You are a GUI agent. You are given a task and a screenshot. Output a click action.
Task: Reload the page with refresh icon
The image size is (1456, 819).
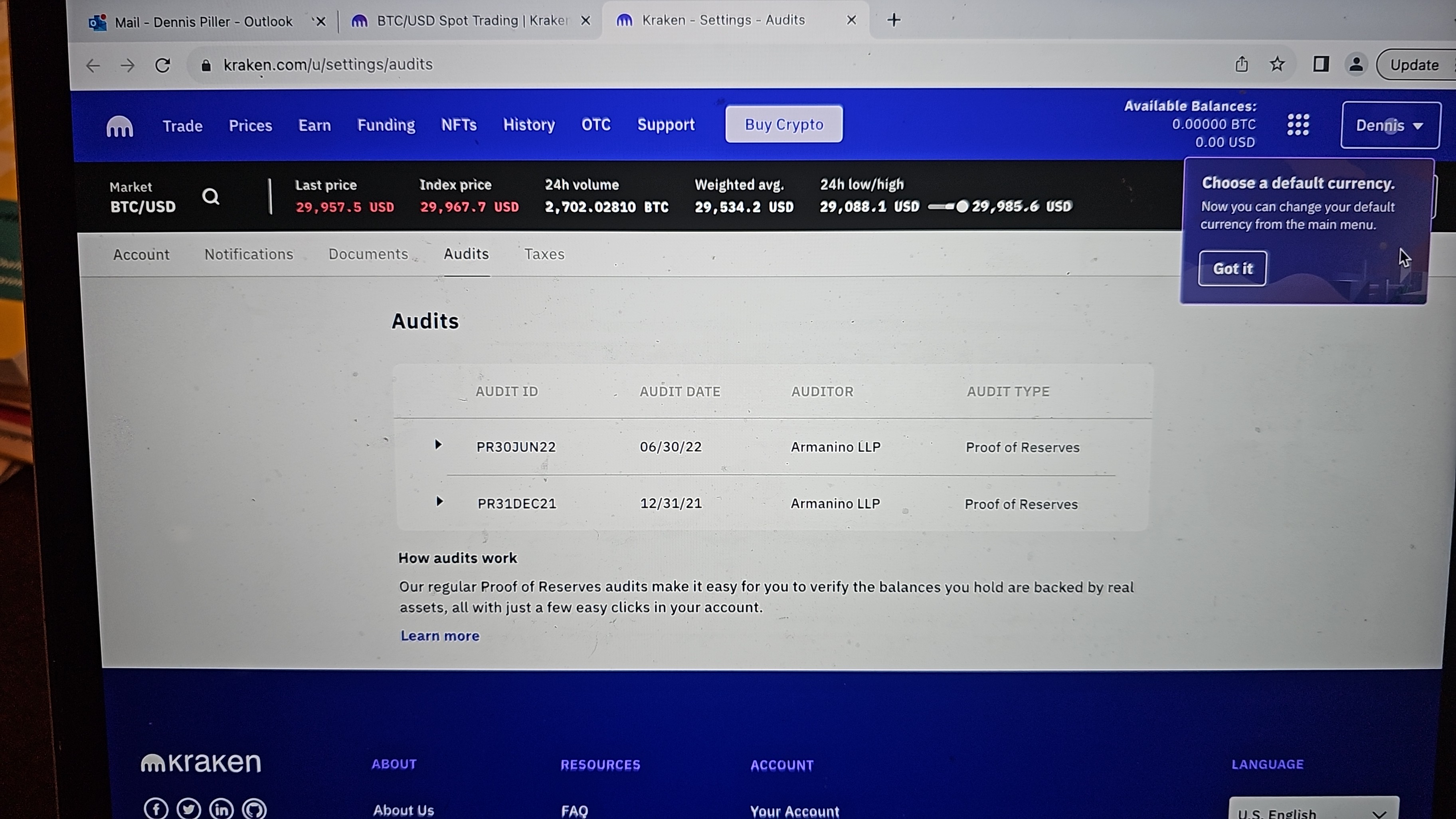[163, 65]
